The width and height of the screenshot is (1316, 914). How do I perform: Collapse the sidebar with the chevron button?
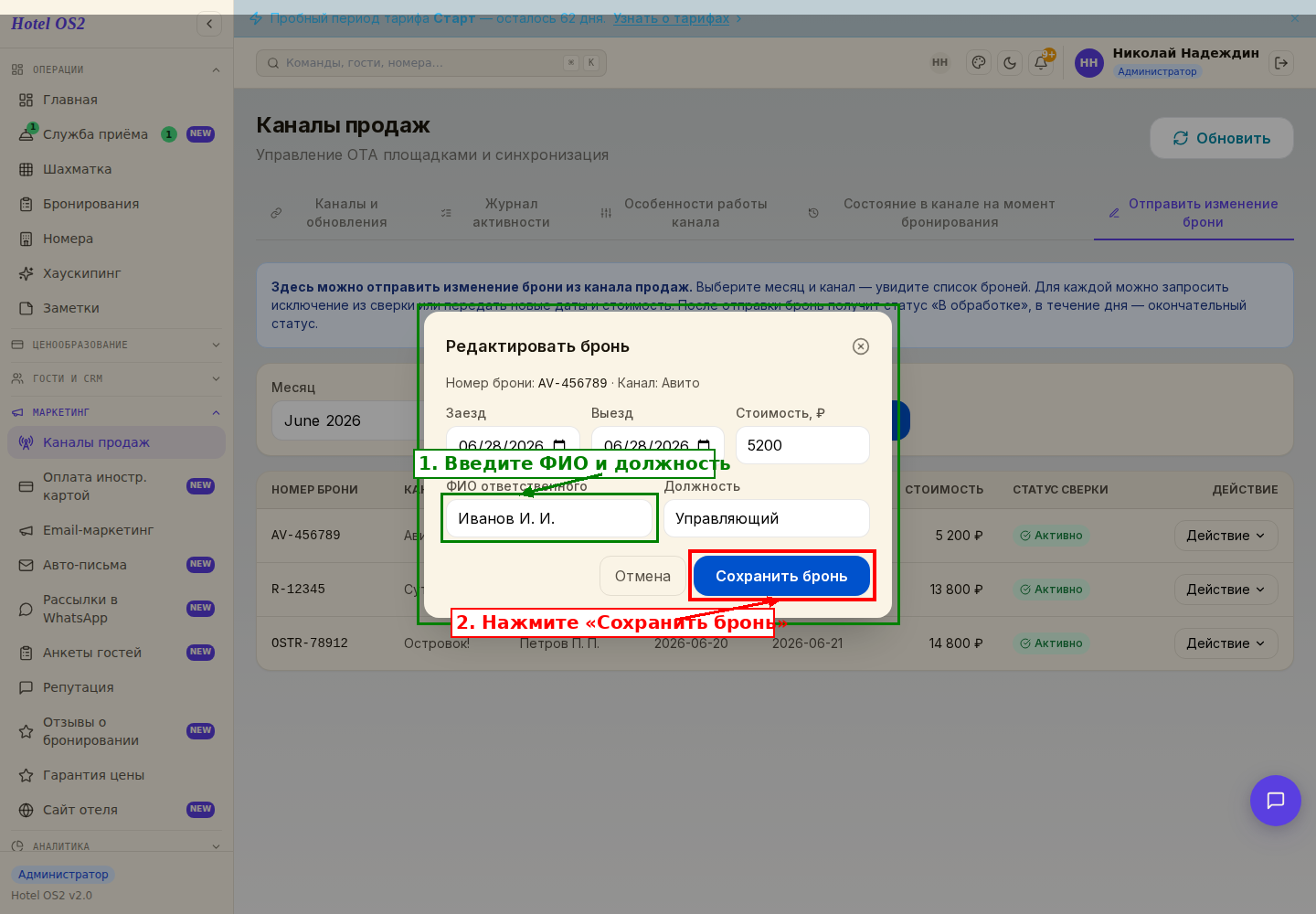[209, 24]
